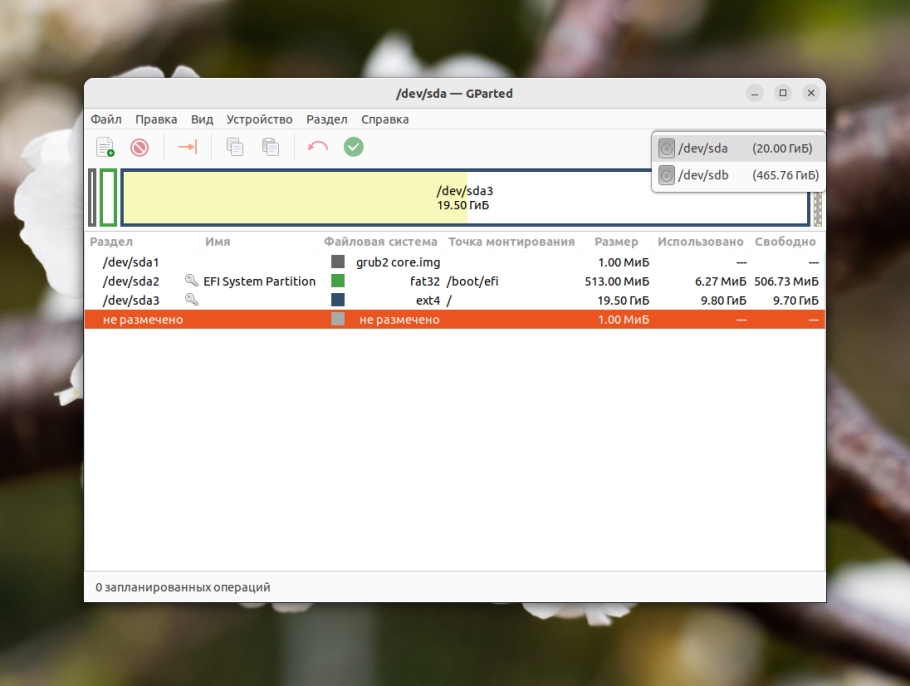910x686 pixels.
Task: Select the /dev/sda1 partition row
Action: click(x=455, y=262)
